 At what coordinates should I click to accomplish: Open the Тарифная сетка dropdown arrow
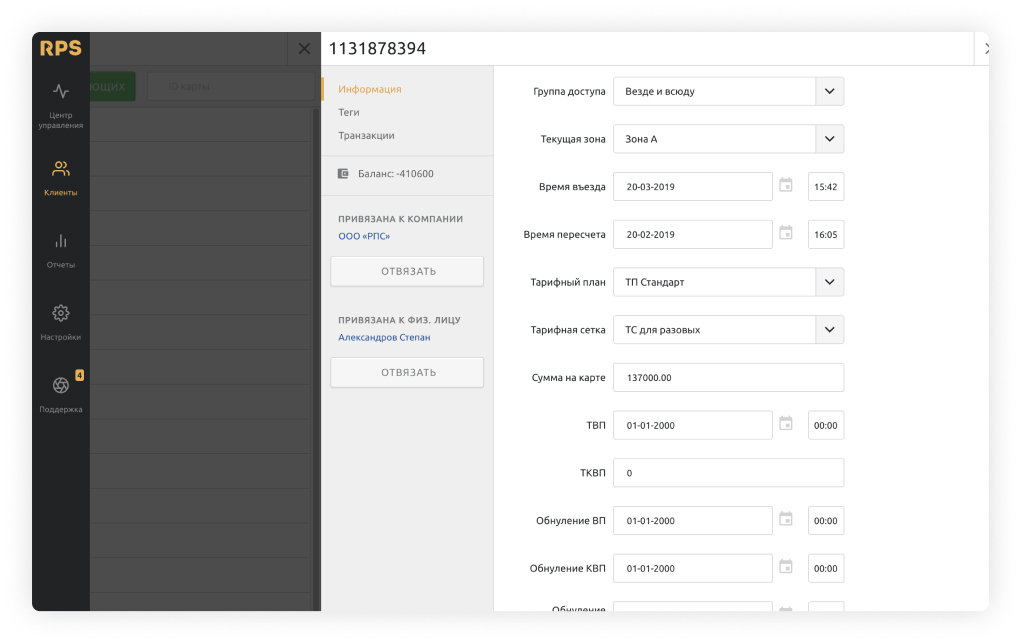pyautogui.click(x=829, y=329)
